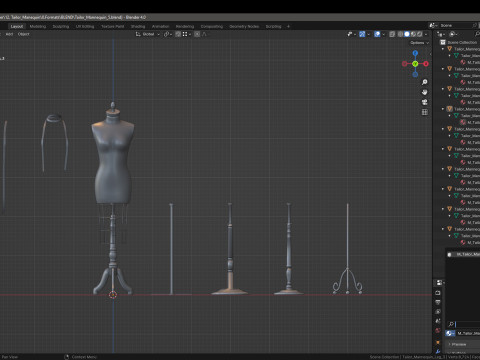This screenshot has width=480, height=360.
Task: Click the material slot icon in properties list
Action: [x=449, y=254]
